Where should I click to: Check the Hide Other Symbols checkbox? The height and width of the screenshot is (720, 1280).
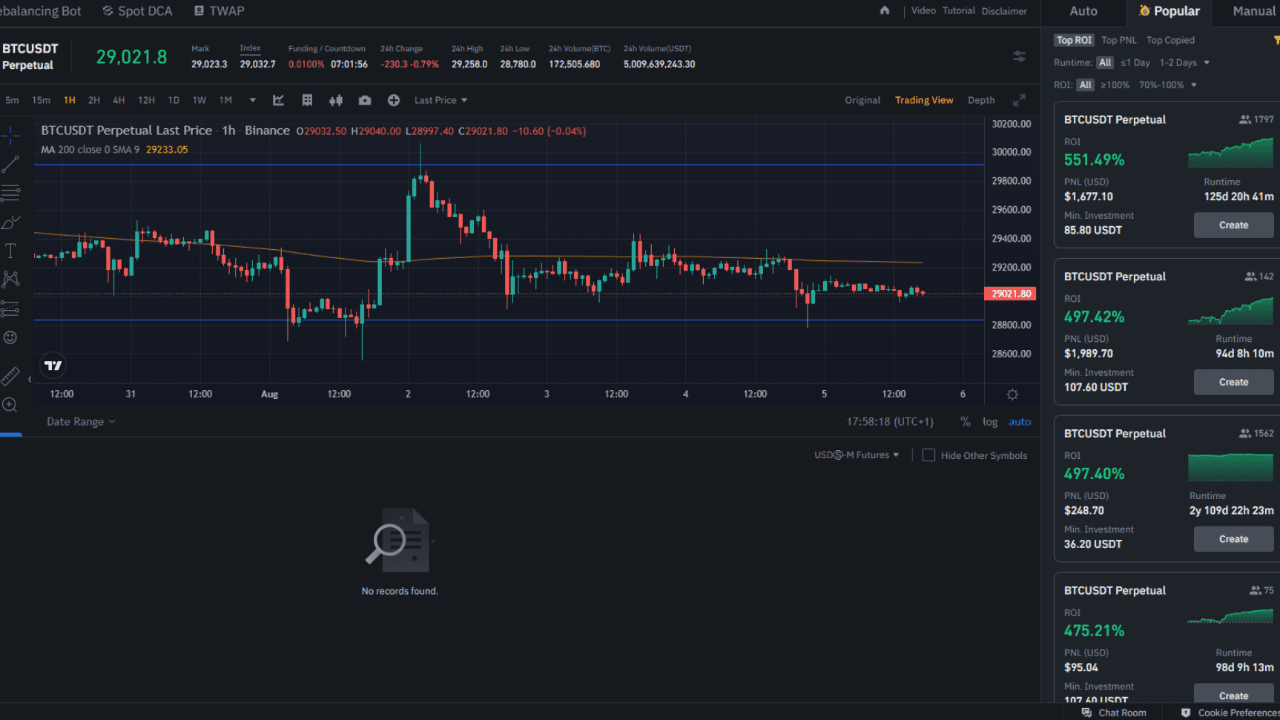(x=928, y=455)
